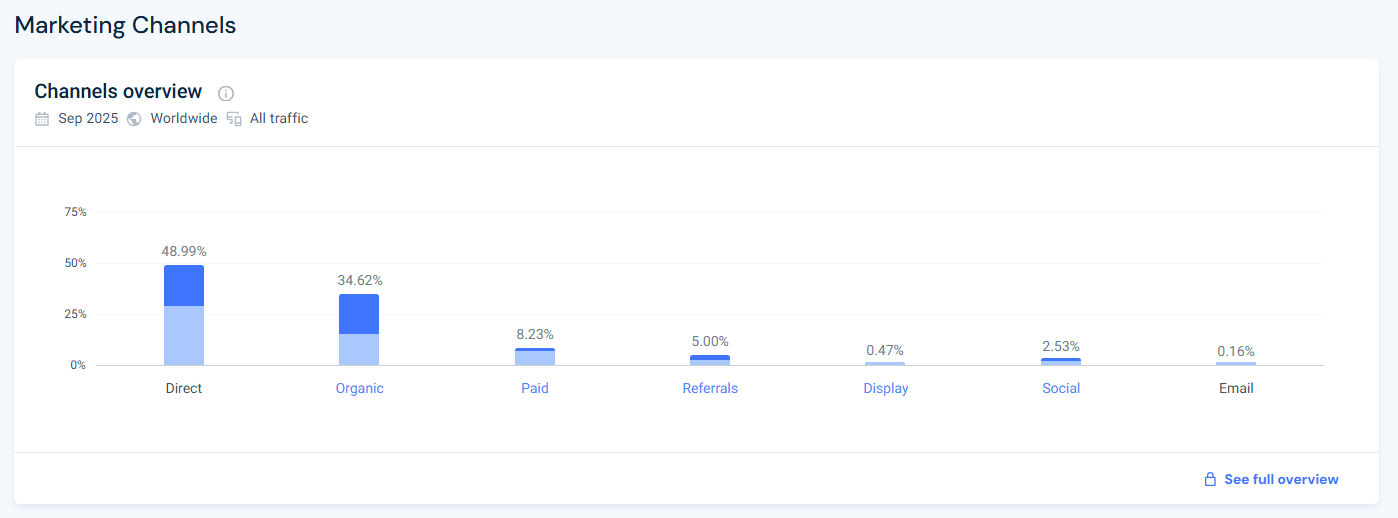Open the Display channel link

click(886, 388)
